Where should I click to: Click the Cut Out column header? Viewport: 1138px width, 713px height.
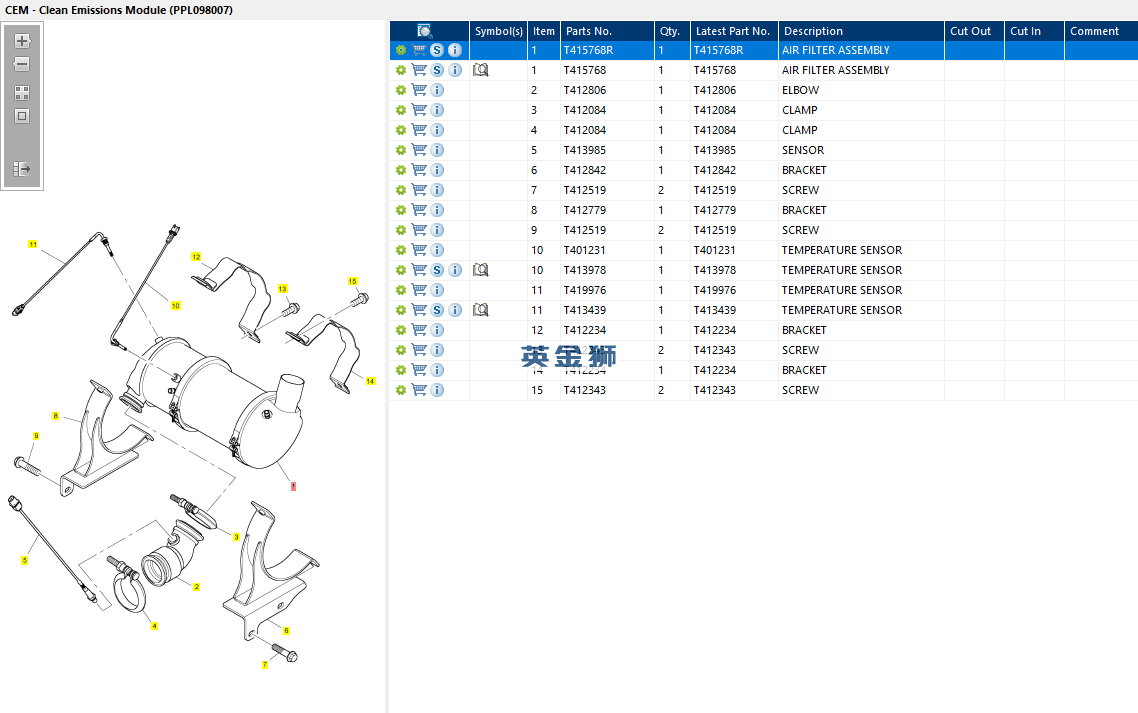pyautogui.click(x=975, y=30)
